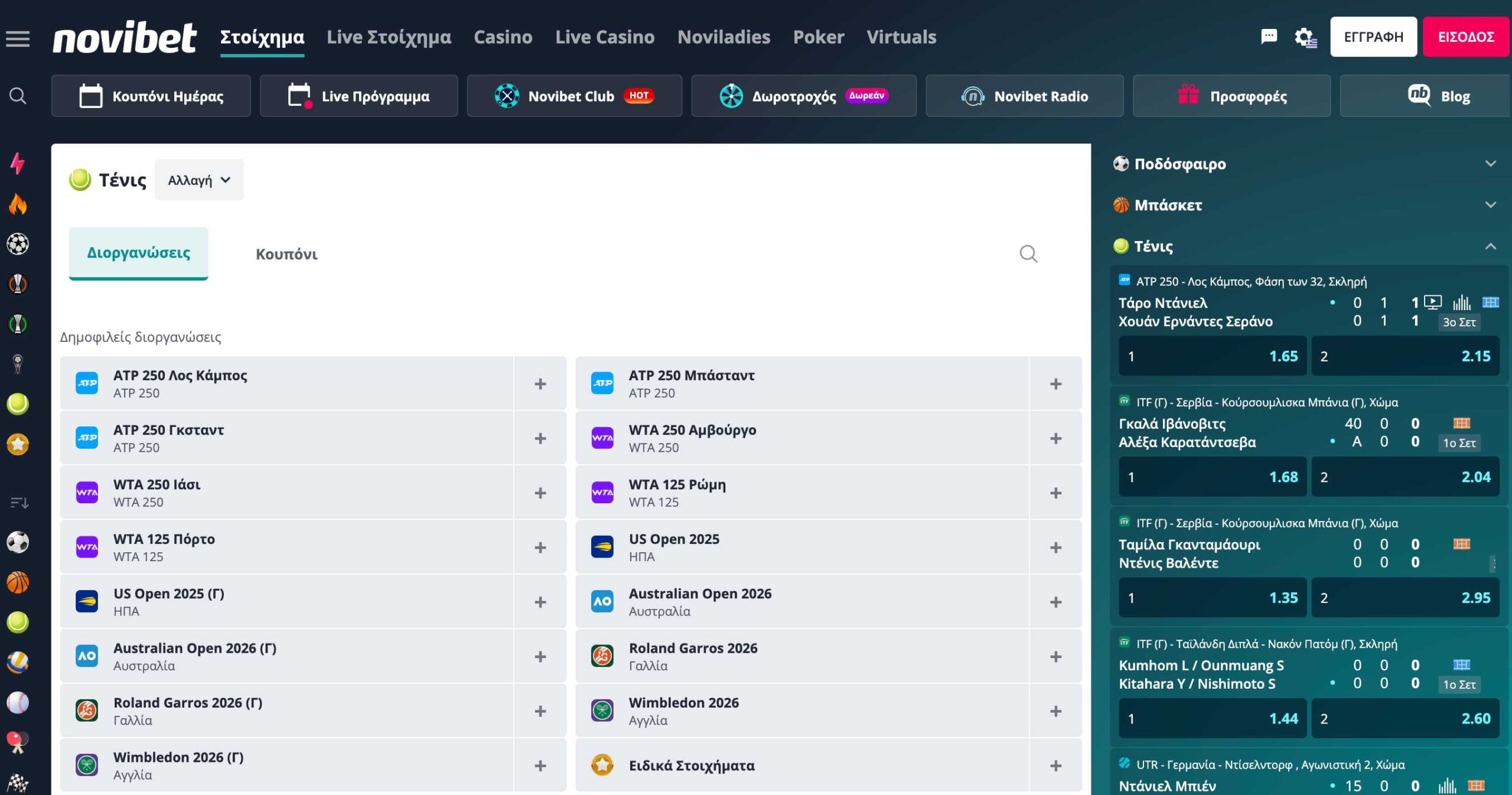1512x795 pixels.
Task: Open Live Πρόγραμμα shortcut
Action: click(x=359, y=96)
